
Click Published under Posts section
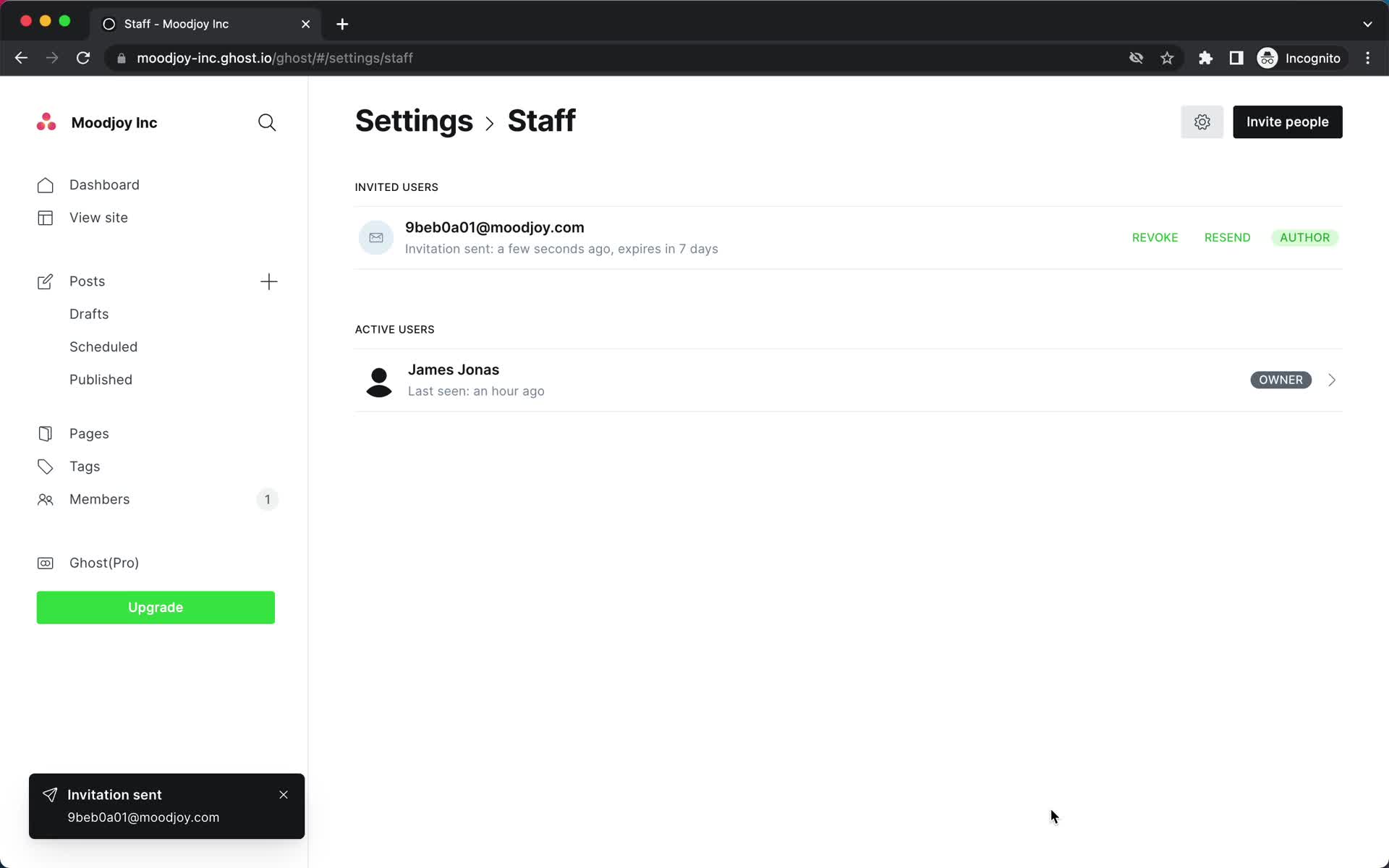[x=100, y=379]
